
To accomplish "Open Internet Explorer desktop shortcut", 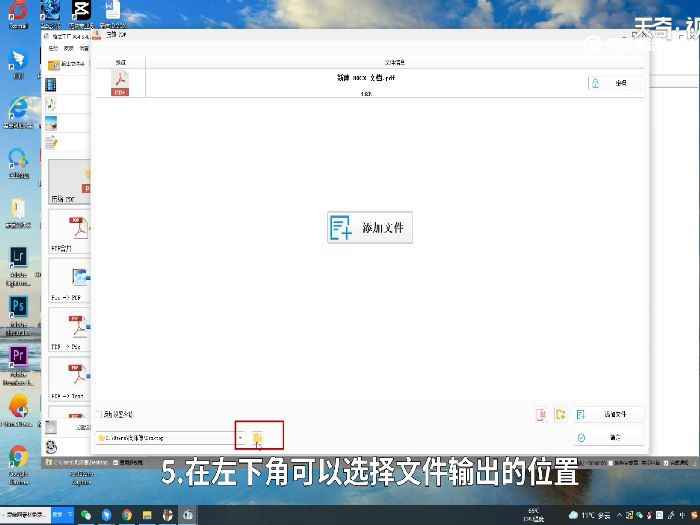I will coord(18,112).
